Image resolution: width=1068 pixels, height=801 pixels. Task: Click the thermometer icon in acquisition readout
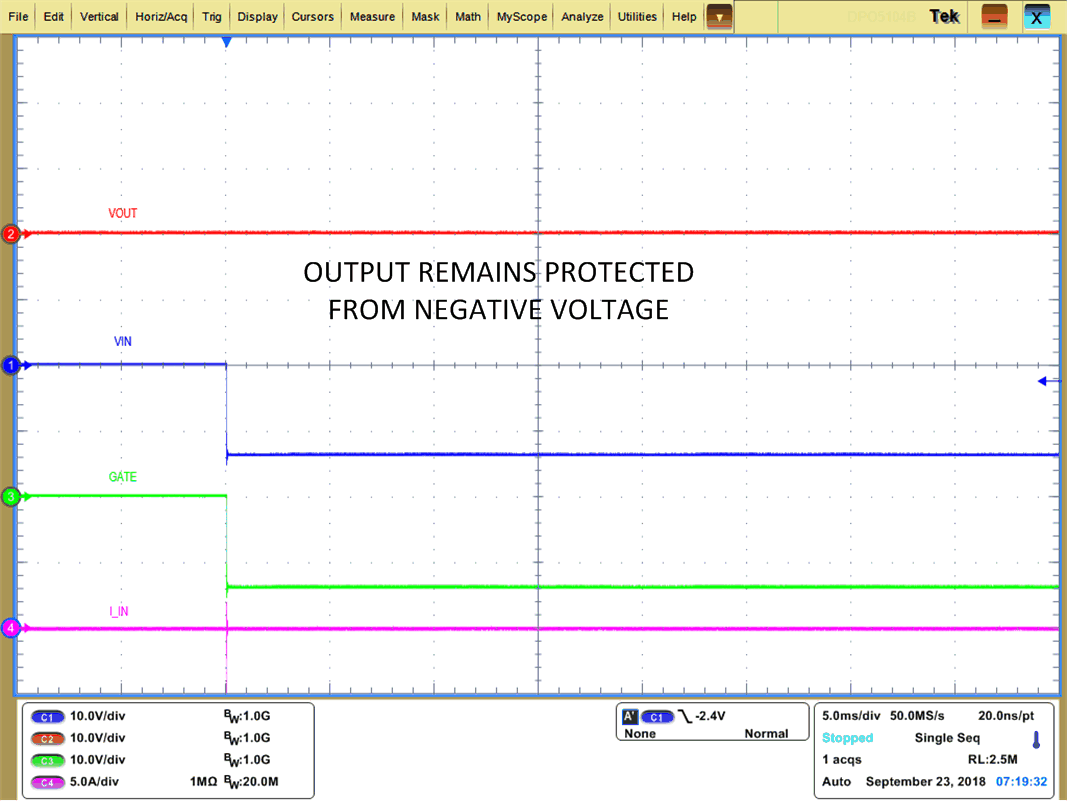(1036, 740)
